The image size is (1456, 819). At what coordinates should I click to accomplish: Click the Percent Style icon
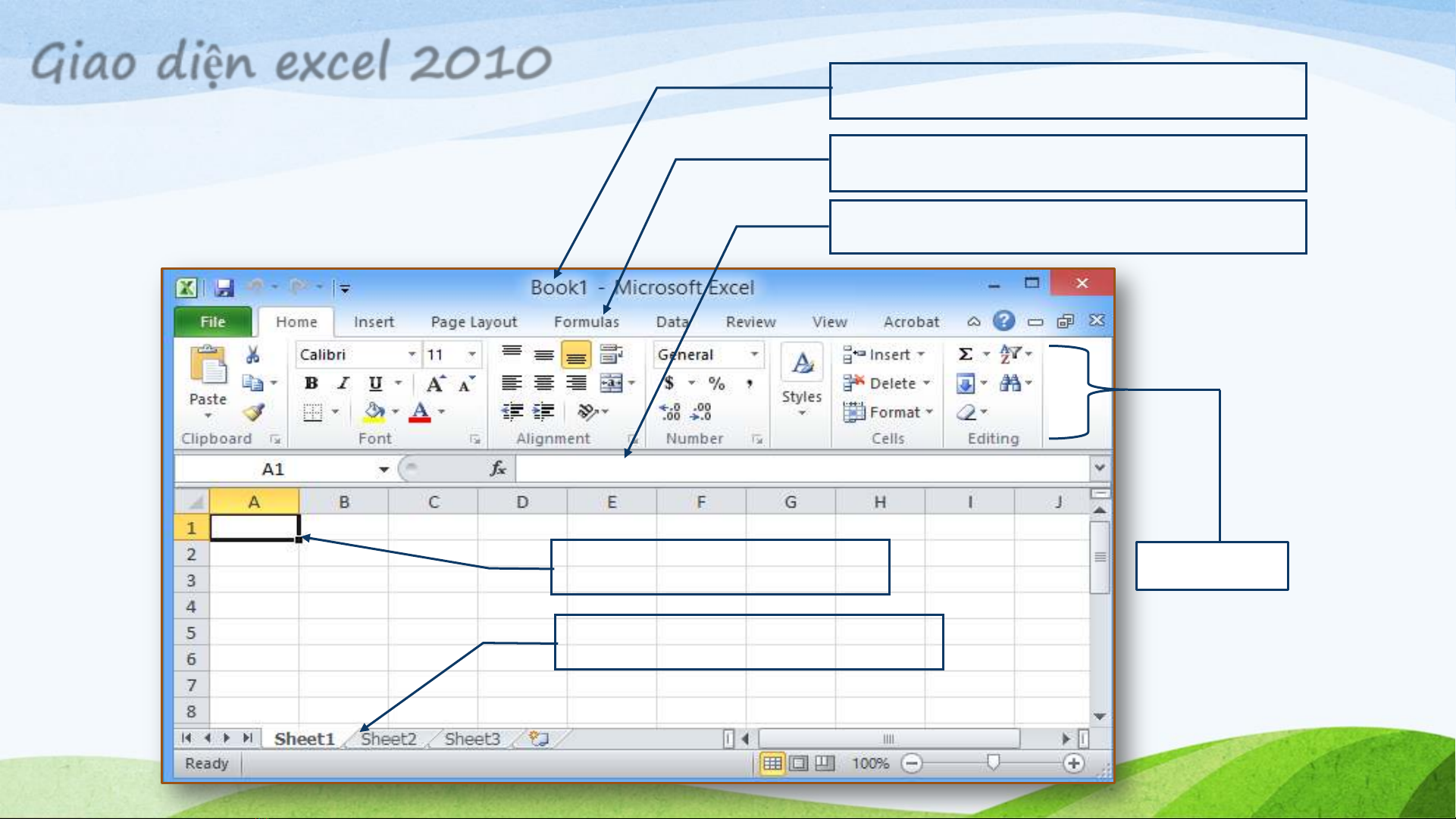click(716, 384)
